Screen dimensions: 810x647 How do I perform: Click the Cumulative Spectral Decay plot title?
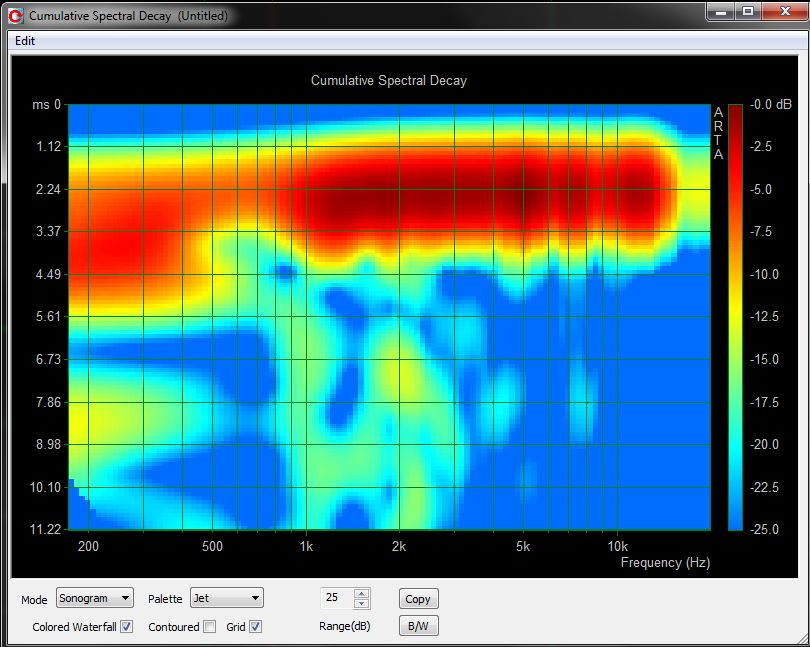(x=388, y=81)
